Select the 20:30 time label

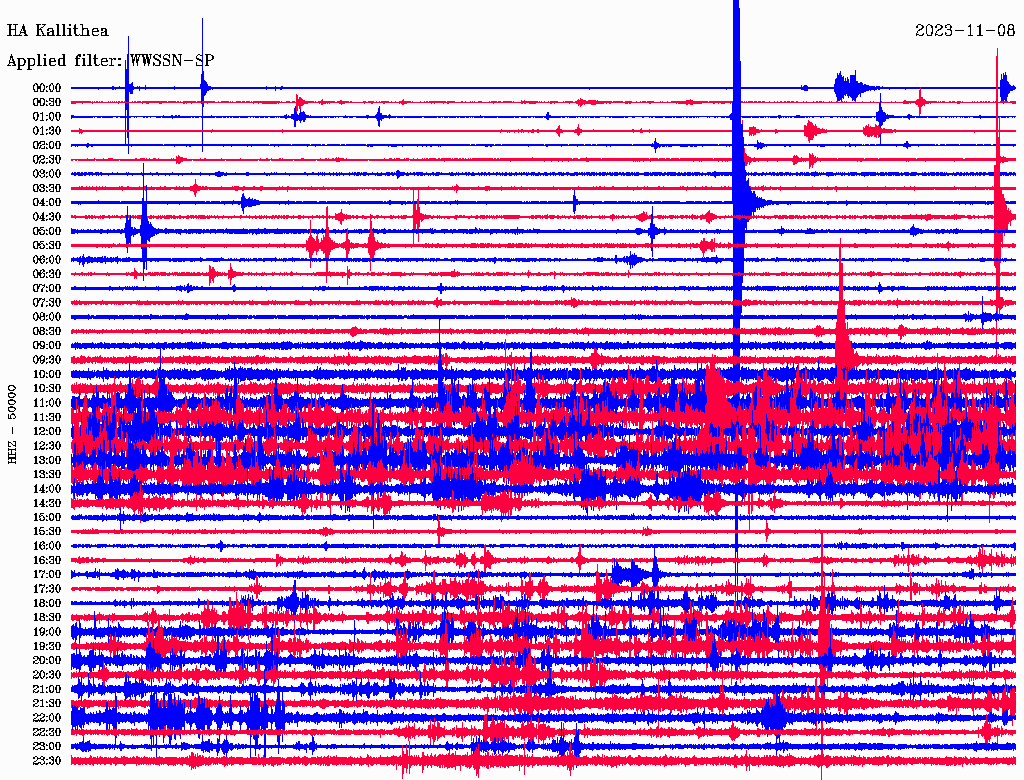point(47,675)
